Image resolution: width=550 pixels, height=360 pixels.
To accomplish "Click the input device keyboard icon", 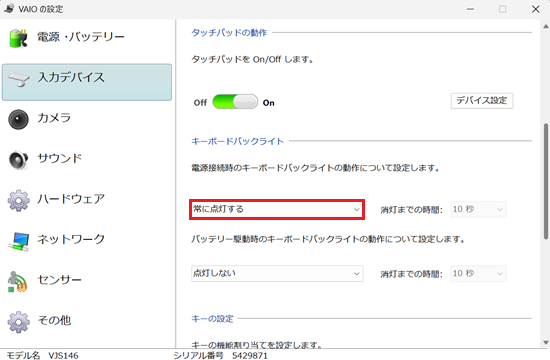I will 18,80.
